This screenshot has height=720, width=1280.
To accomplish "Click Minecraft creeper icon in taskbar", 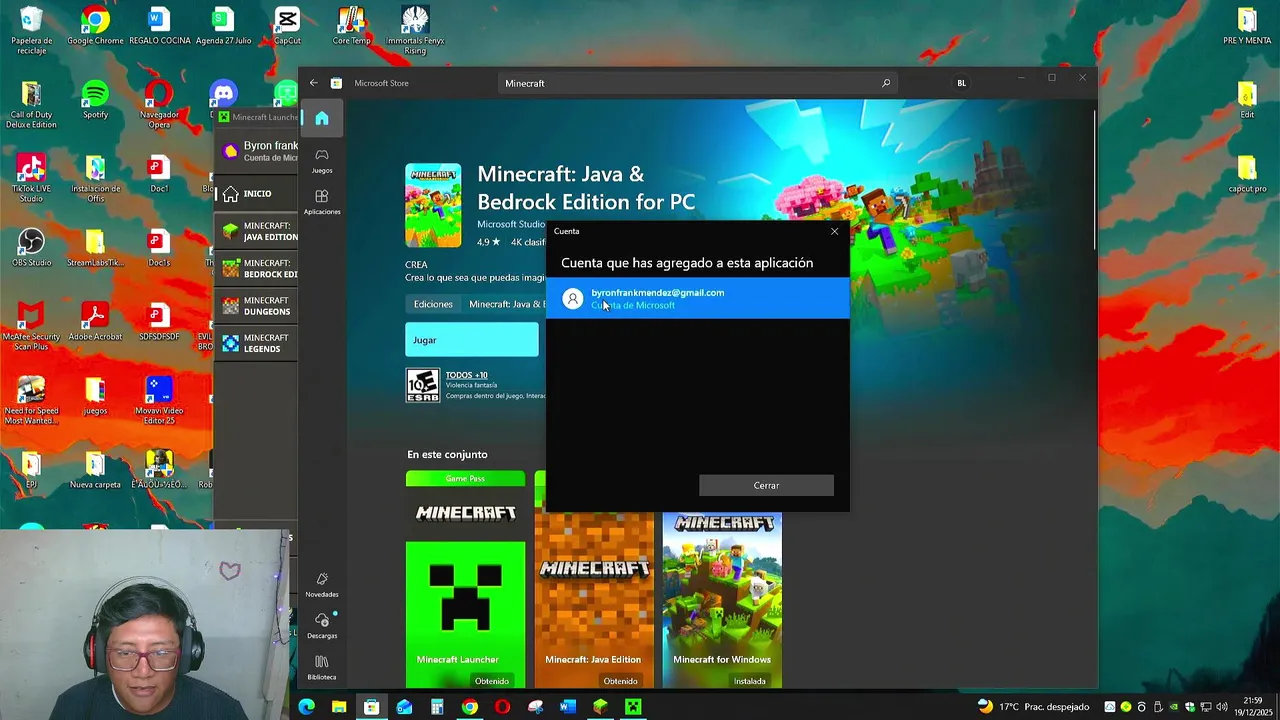I will click(x=633, y=707).
